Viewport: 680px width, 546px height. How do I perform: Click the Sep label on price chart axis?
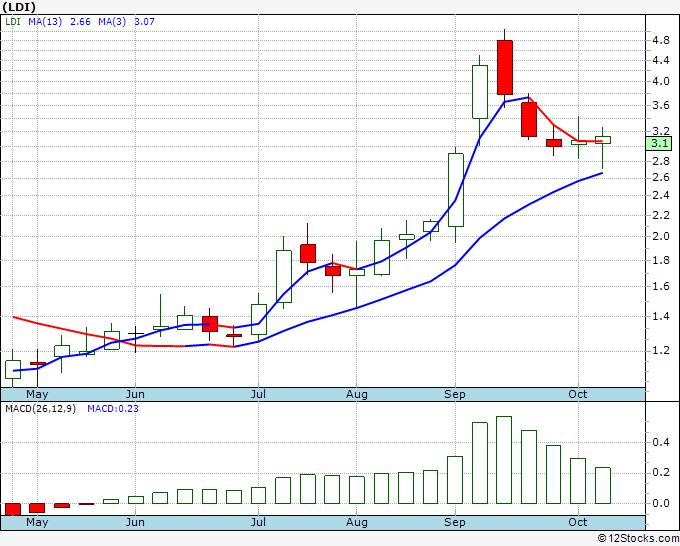(455, 394)
